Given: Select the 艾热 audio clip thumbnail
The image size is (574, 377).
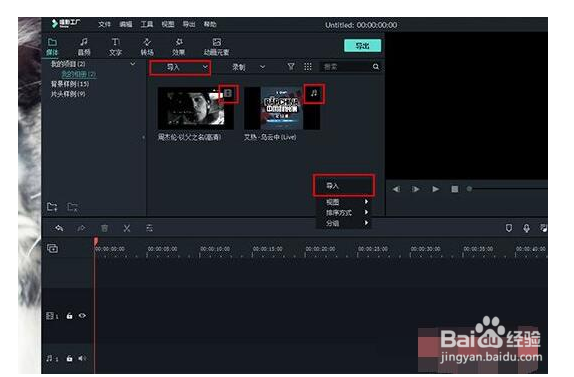Looking at the screenshot, I should tap(282, 108).
